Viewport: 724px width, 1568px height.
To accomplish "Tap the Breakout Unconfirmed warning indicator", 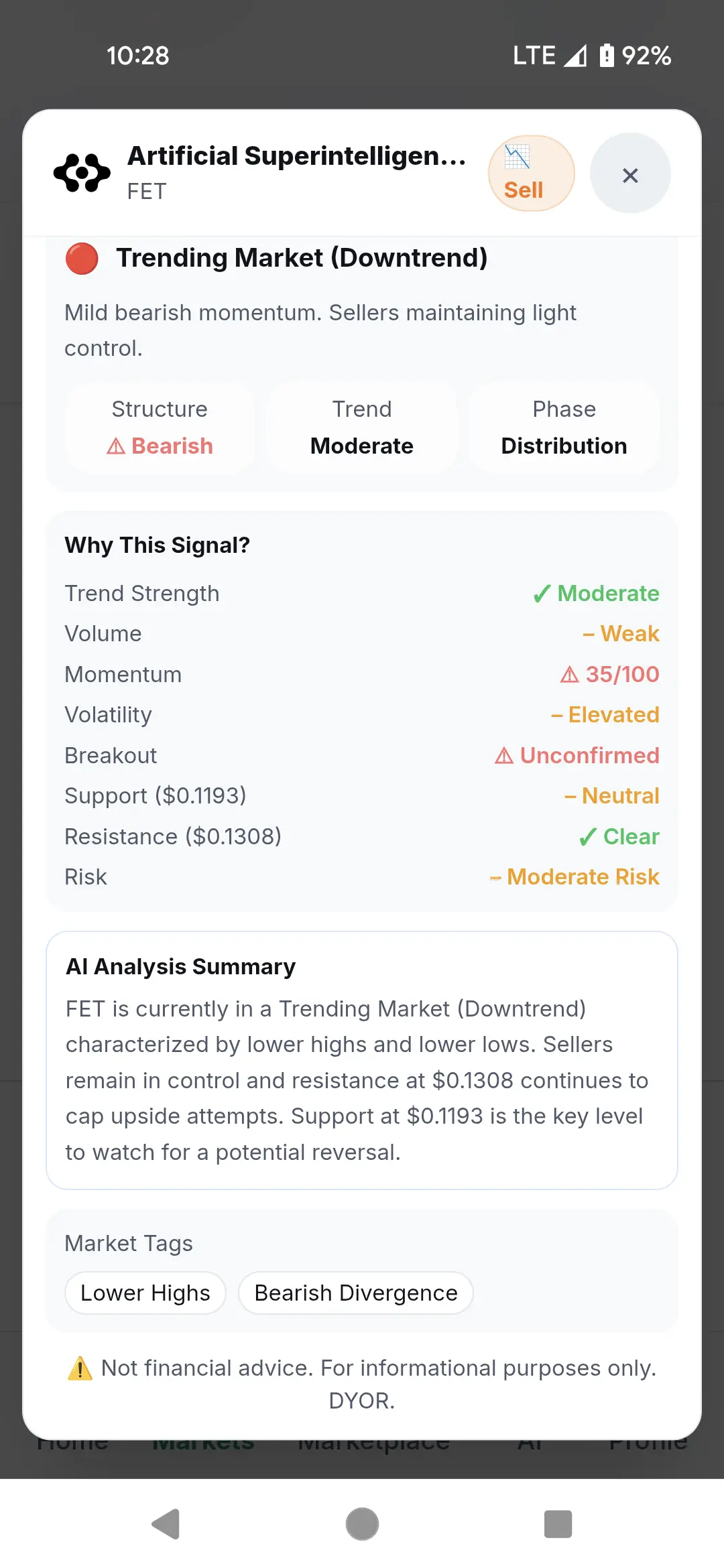I will click(577, 755).
